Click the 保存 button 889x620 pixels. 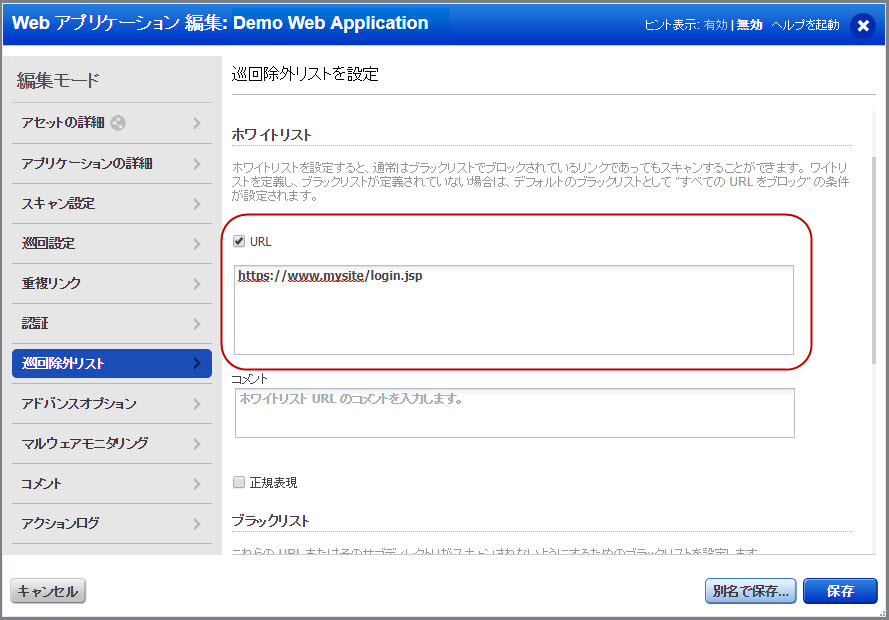pyautogui.click(x=840, y=591)
